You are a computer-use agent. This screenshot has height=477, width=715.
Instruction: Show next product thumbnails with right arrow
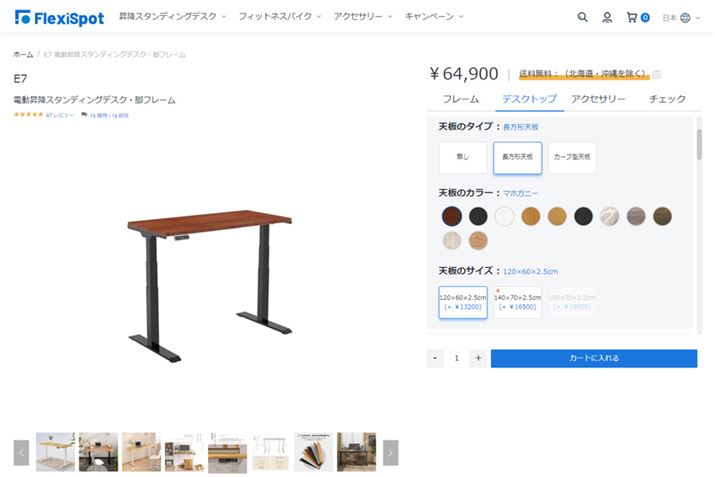391,453
